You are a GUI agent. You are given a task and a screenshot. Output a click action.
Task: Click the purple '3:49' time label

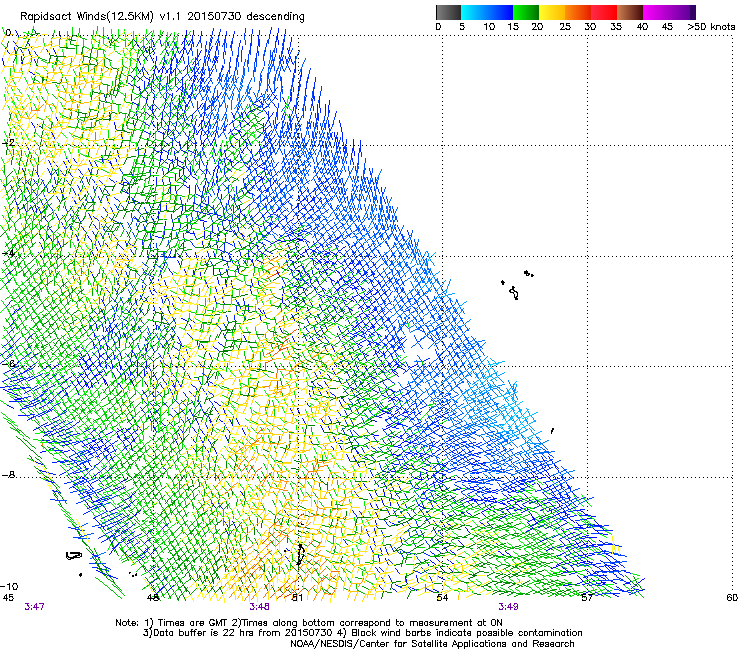coord(508,607)
